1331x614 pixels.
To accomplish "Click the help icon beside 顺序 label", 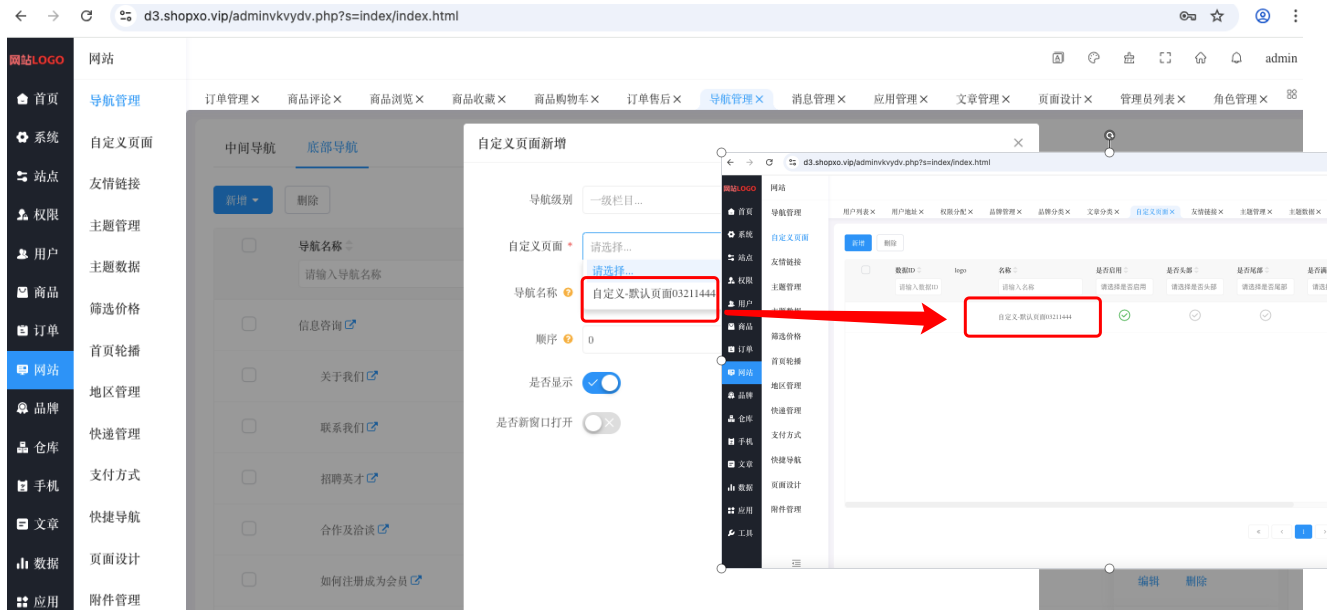I will [x=568, y=339].
